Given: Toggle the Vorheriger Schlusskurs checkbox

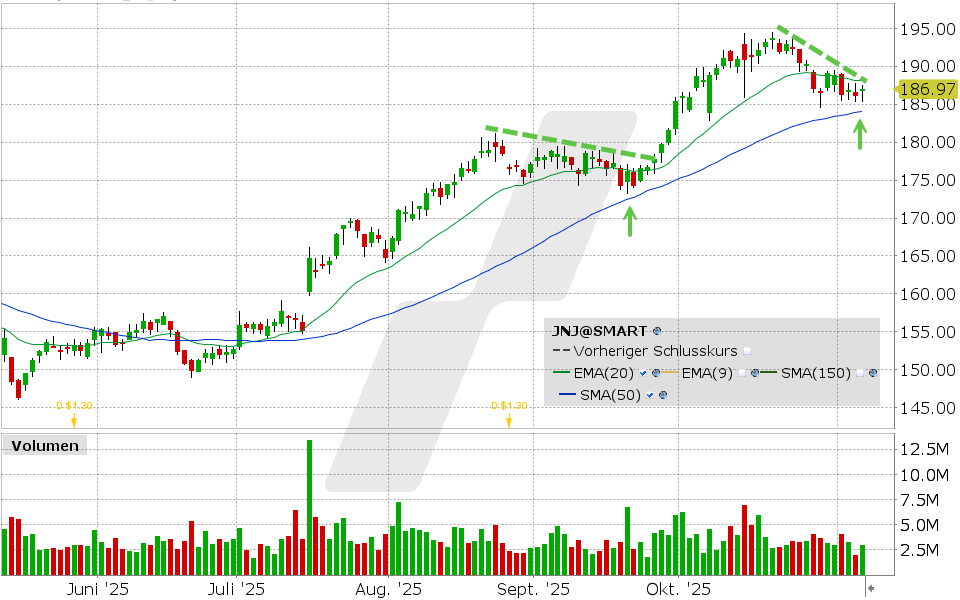Looking at the screenshot, I should point(747,352).
